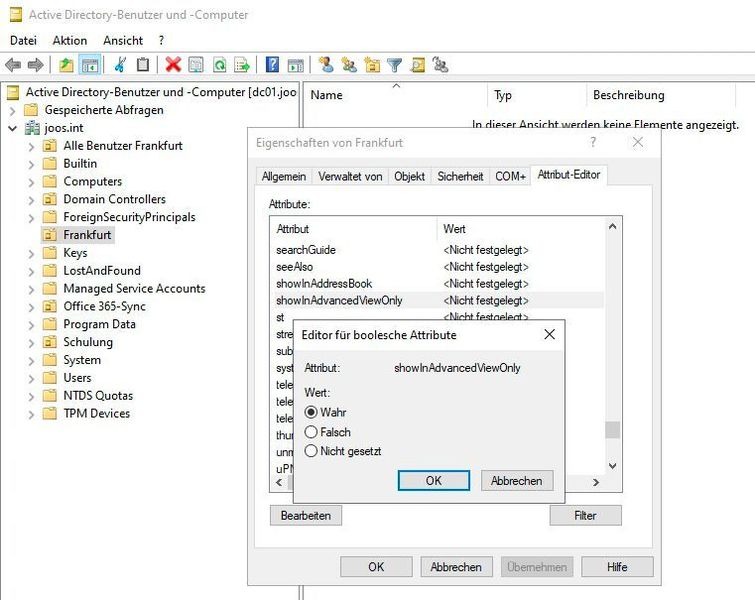Click the create new user icon
Screen dimensions: 755x600
click(x=326, y=65)
